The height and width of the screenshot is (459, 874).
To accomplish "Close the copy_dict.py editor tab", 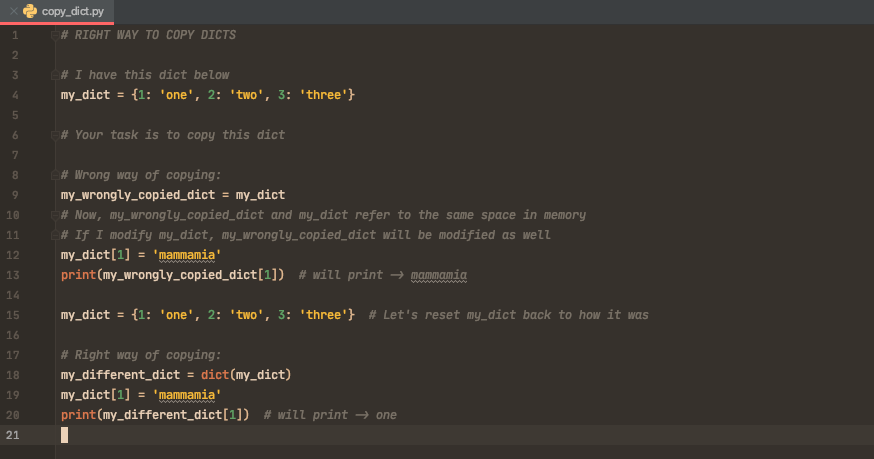I will (x=13, y=11).
